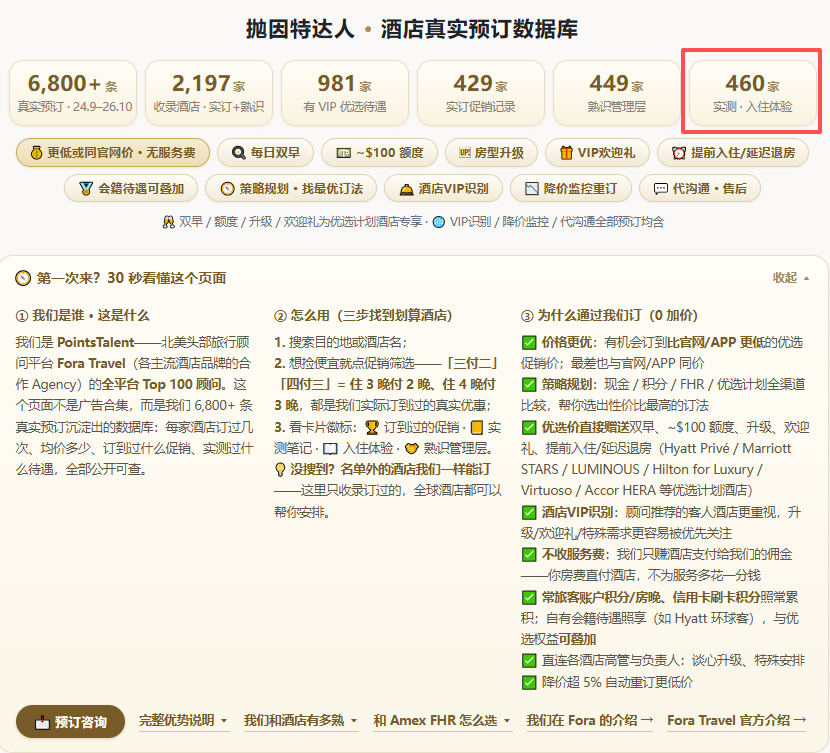The width and height of the screenshot is (830, 753).
Task: Open the 和 Amex FHR 怎么选 dropdown
Action: pyautogui.click(x=443, y=721)
